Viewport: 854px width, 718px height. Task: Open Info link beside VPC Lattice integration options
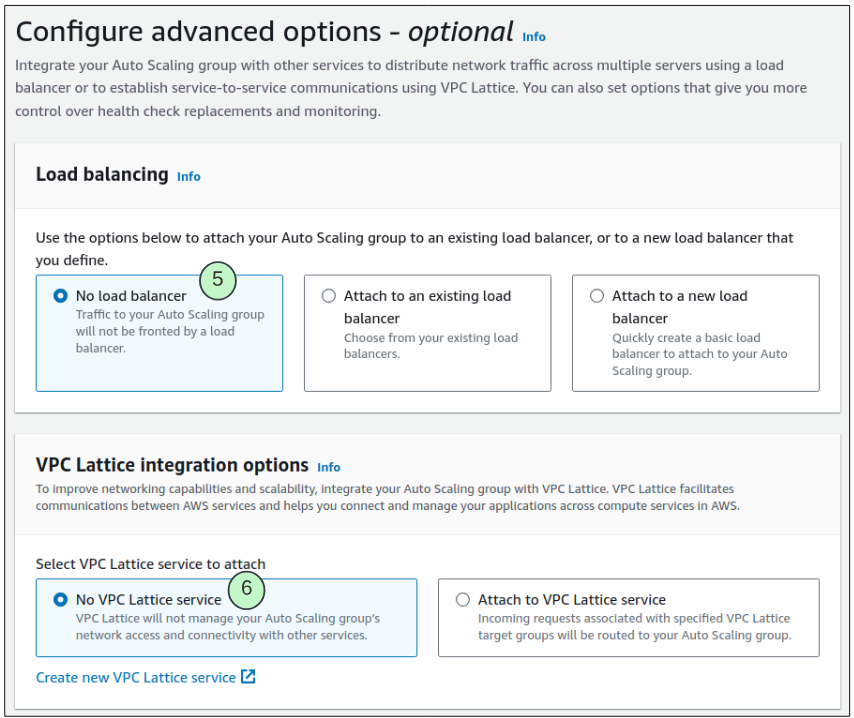(328, 467)
